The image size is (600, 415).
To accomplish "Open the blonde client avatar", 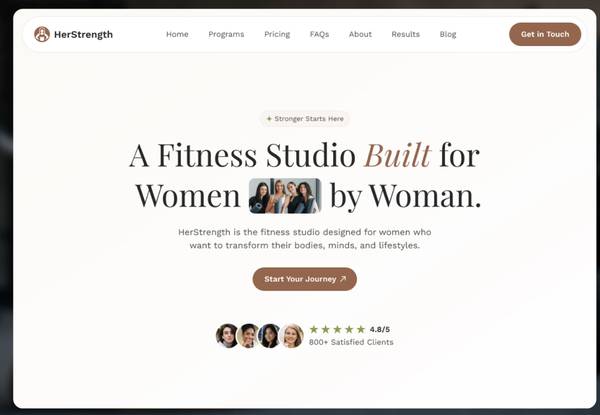I will tap(293, 335).
